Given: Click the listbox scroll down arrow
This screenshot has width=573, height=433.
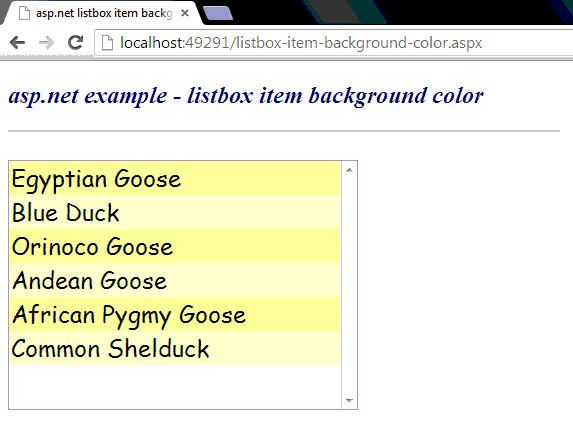Looking at the screenshot, I should tap(349, 400).
